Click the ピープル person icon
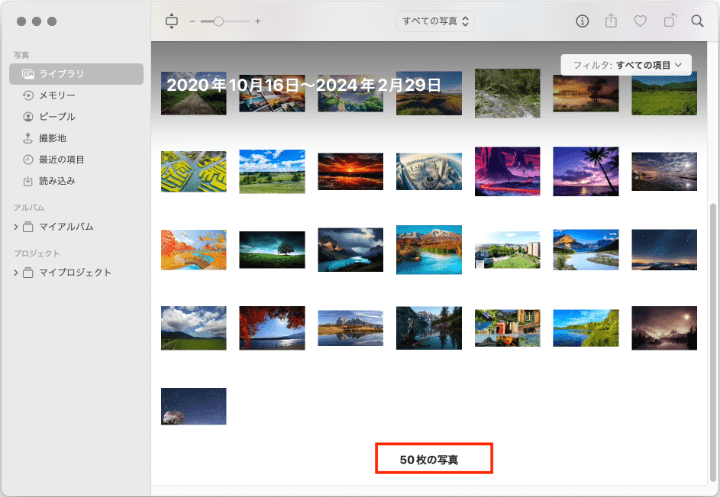 [x=28, y=117]
